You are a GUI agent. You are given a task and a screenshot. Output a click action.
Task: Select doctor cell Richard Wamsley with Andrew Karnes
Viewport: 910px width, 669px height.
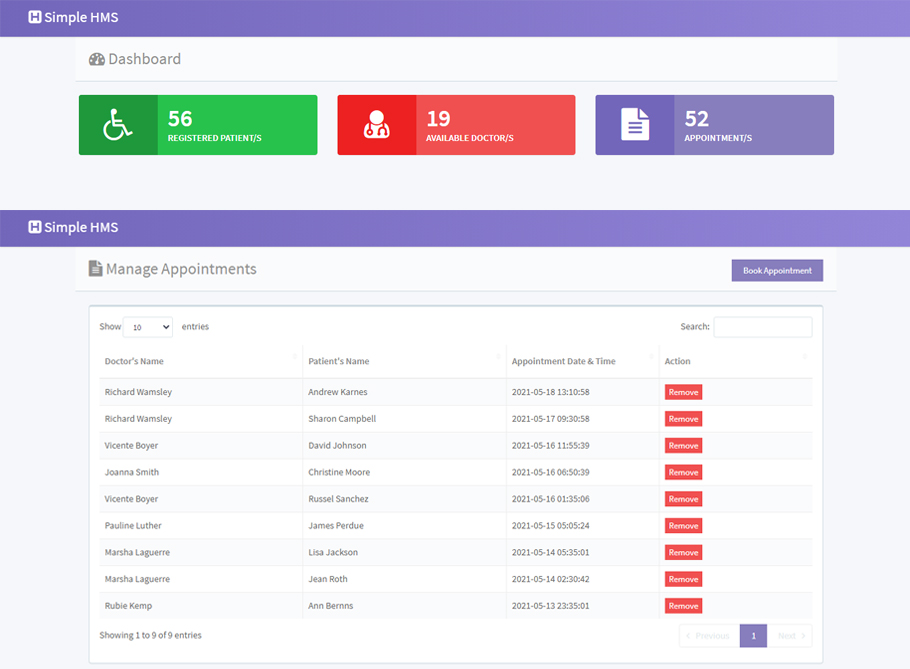coord(138,392)
